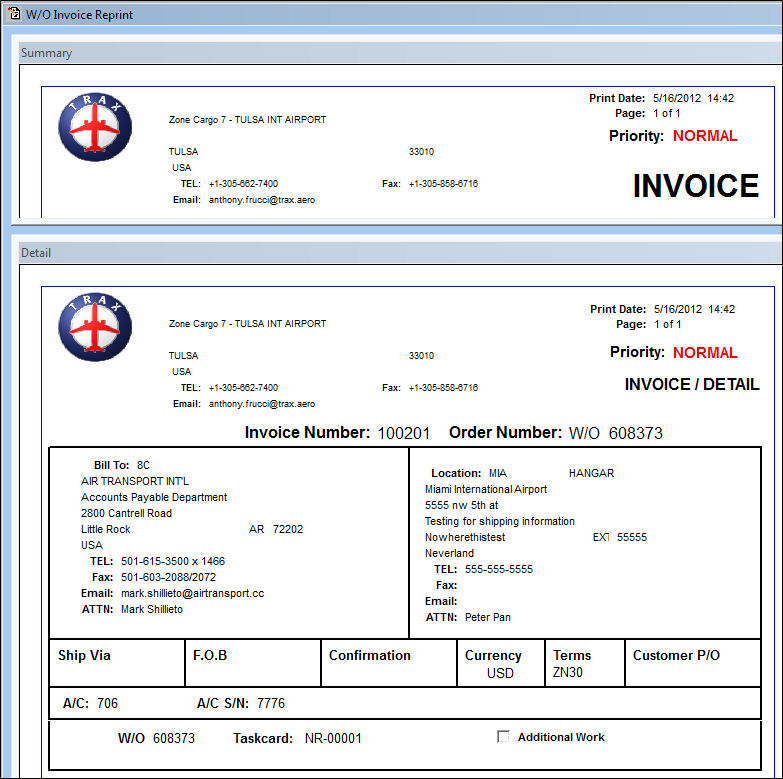Viewport: 783px width, 779px height.
Task: Click Summary postal code 33010
Action: click(x=421, y=151)
